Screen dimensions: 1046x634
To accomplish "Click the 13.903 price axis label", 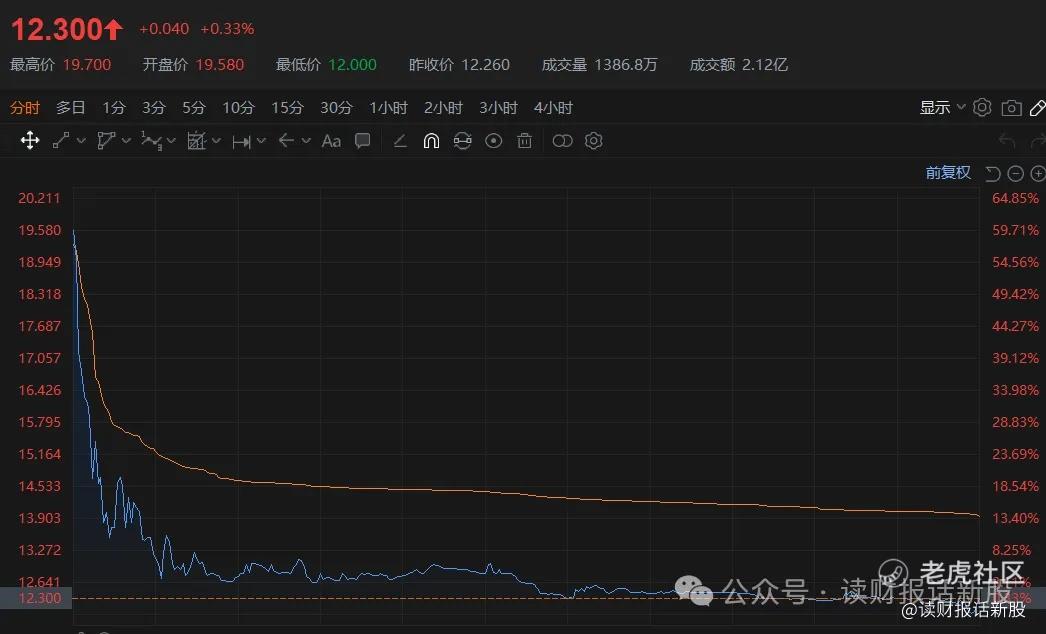I will pos(39,518).
